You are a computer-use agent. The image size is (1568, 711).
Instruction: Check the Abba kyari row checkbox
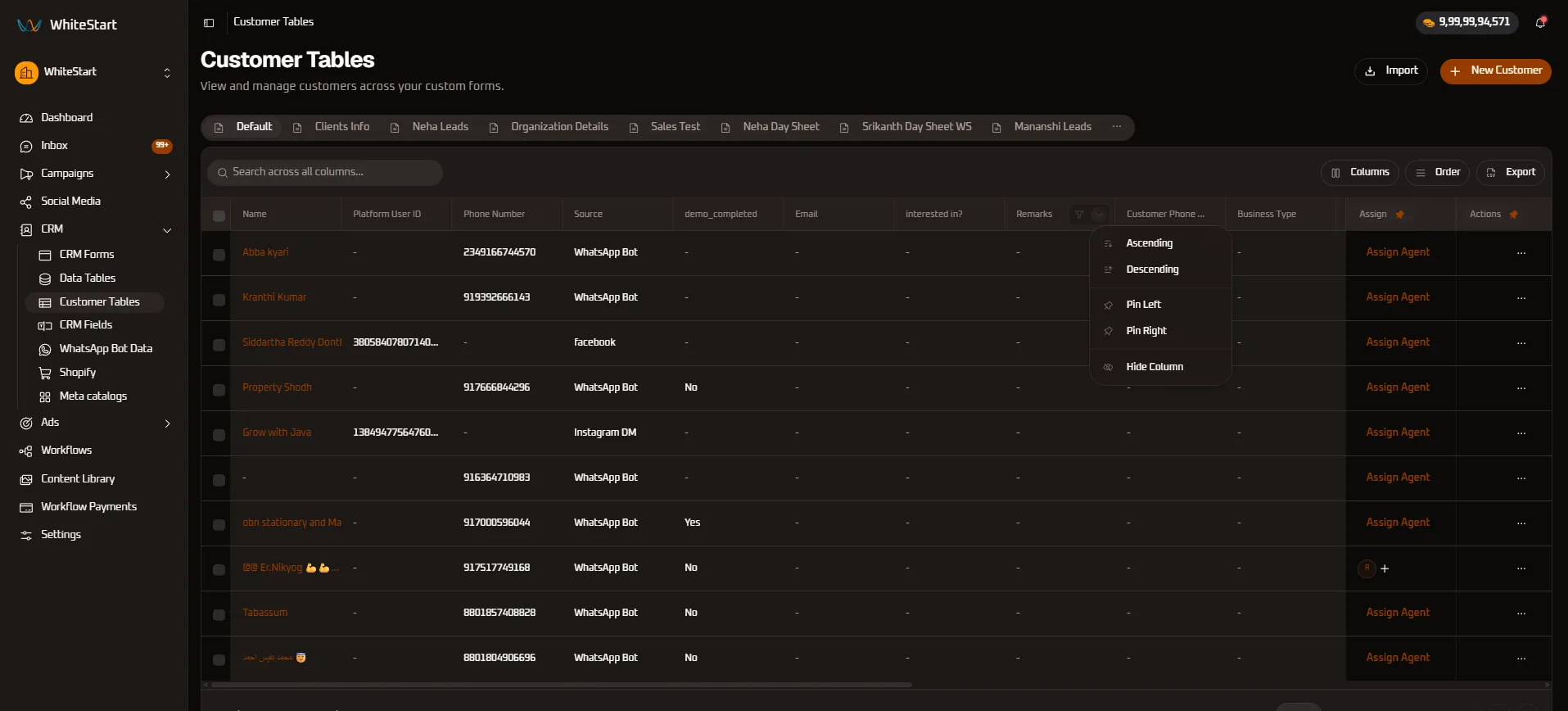(219, 255)
